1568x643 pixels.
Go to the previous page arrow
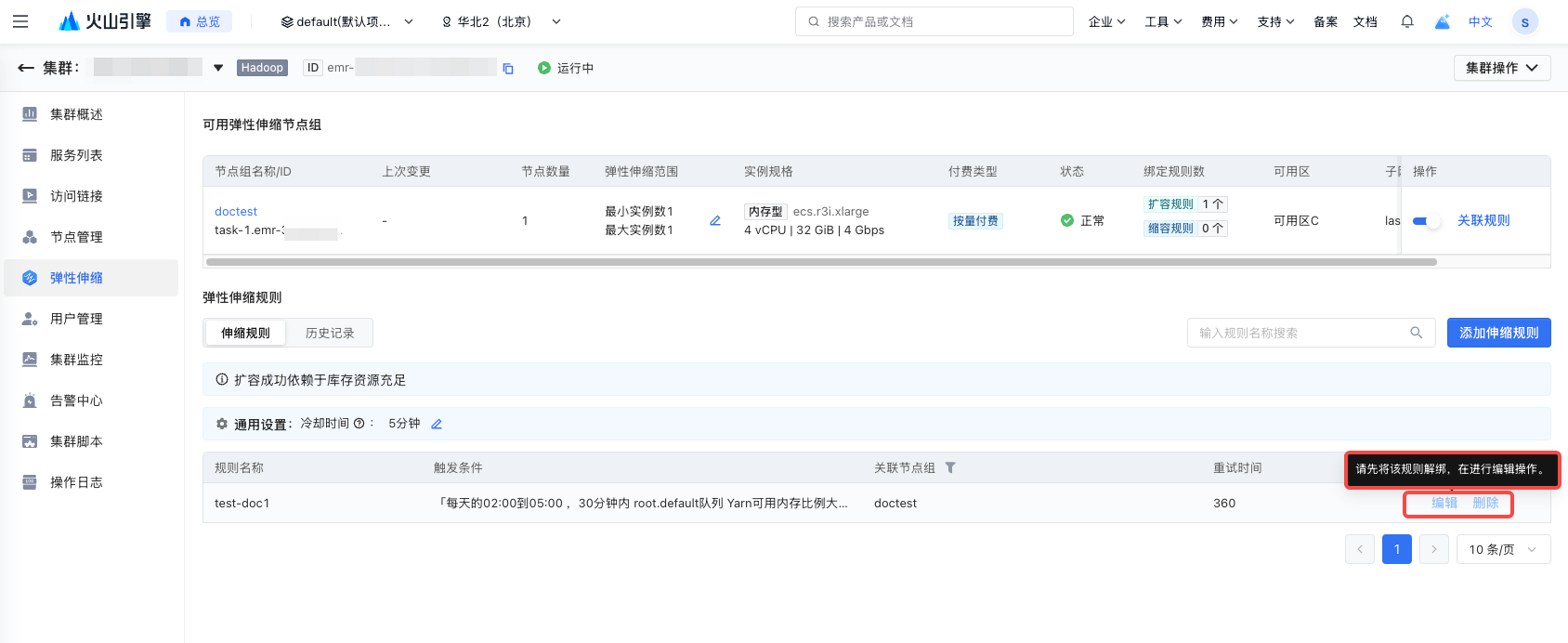click(1360, 549)
